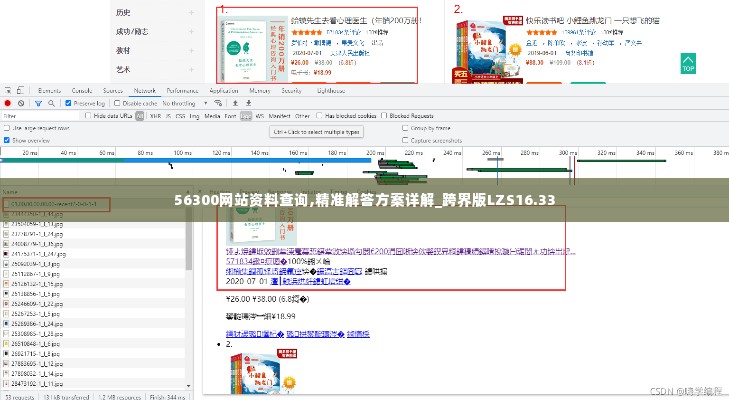The height and width of the screenshot is (400, 729).
Task: Click the green TOP back-to-top button
Action: tap(688, 63)
